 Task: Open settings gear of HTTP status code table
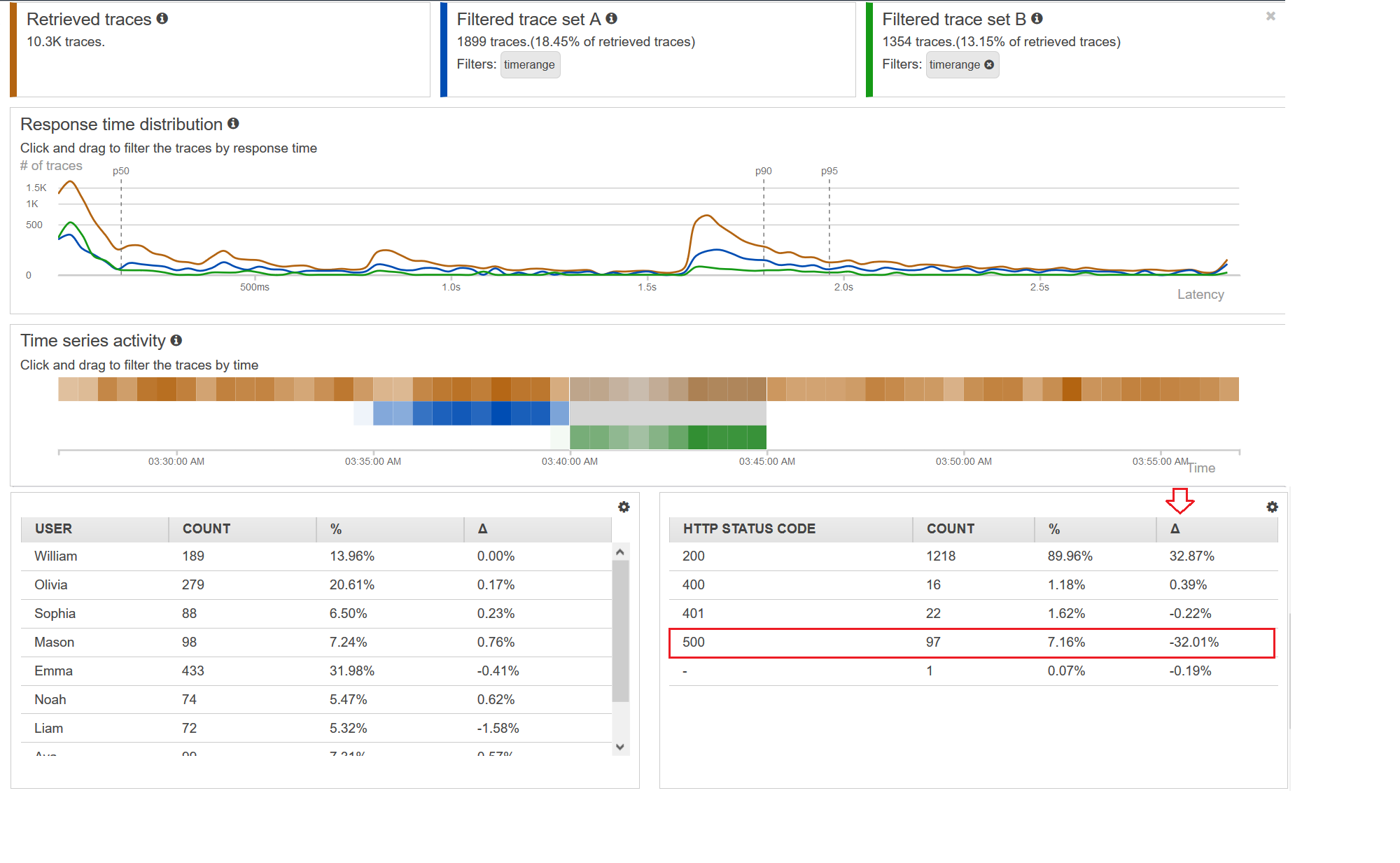pos(1272,507)
